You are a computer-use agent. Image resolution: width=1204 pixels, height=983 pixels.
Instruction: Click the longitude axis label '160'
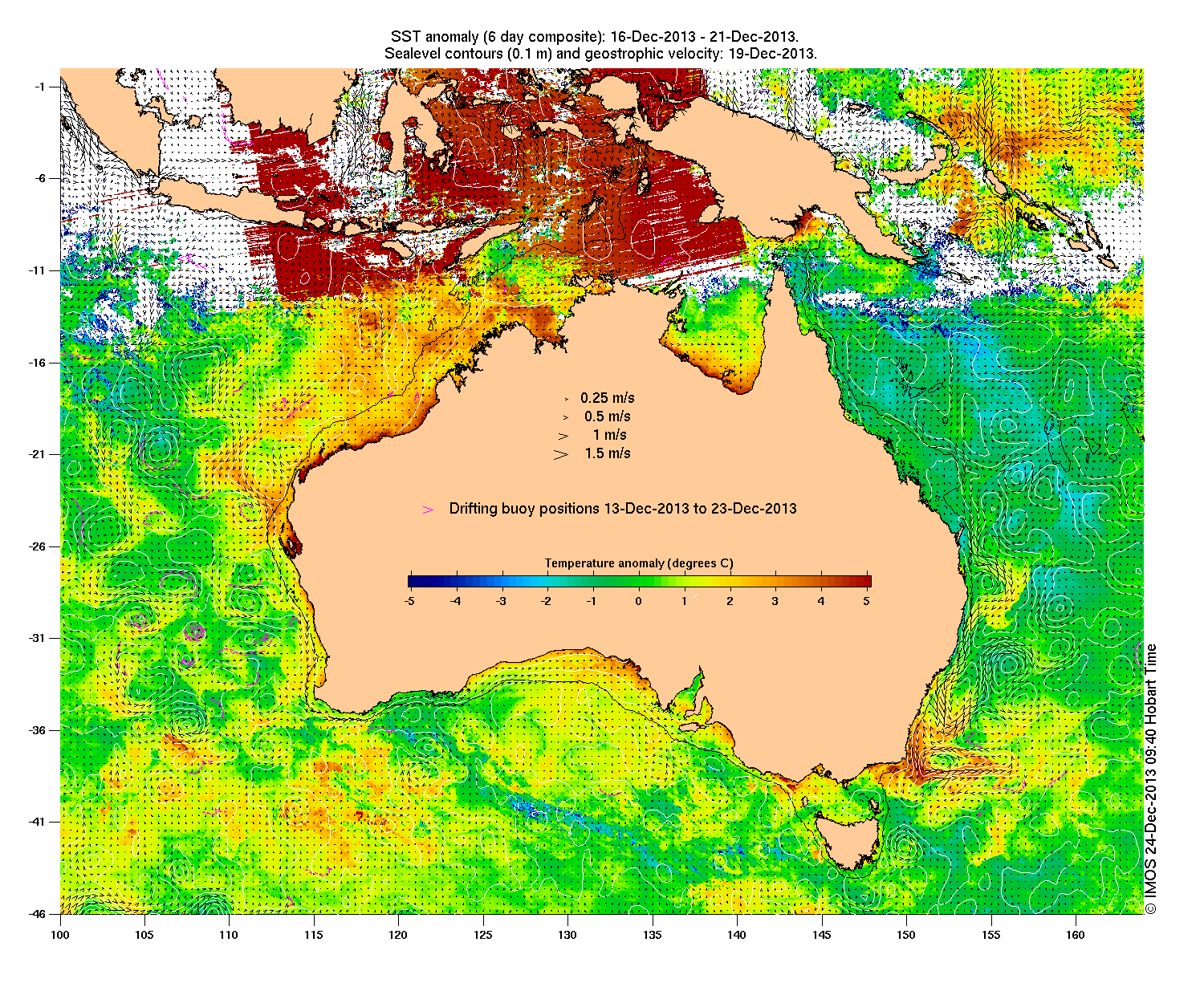tap(1076, 934)
